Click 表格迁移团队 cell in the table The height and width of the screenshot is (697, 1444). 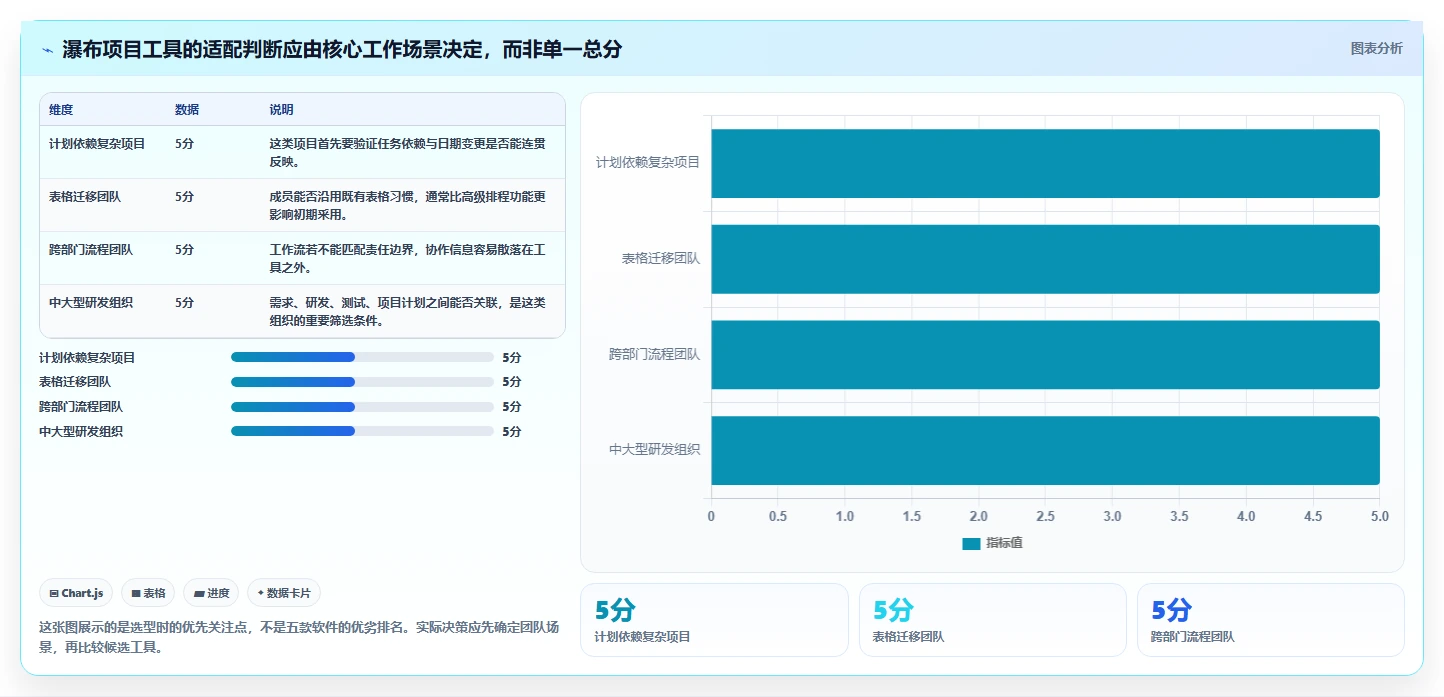pos(85,197)
